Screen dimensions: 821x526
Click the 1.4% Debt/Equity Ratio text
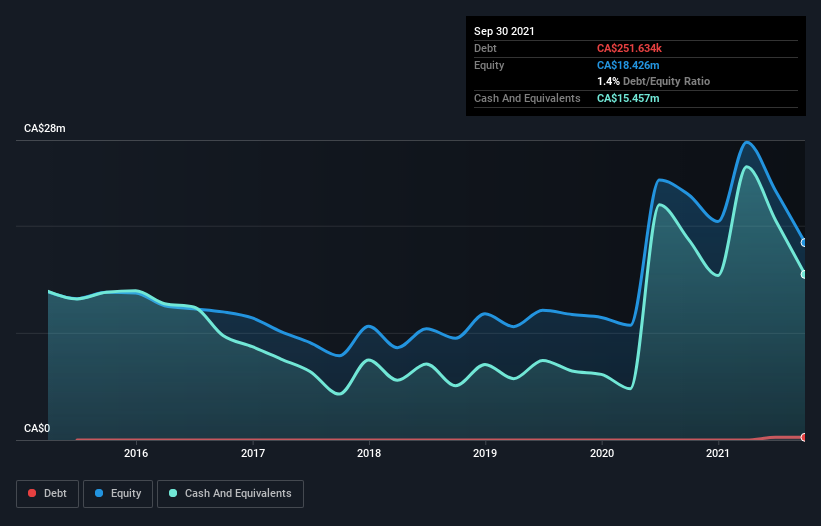coord(653,82)
